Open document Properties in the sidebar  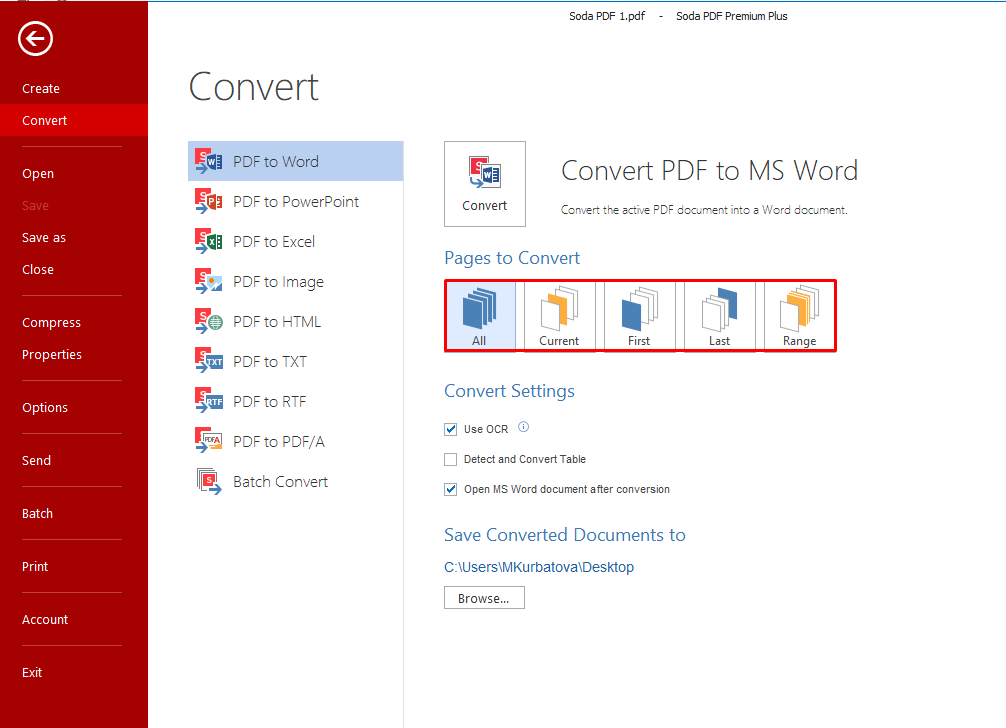[52, 355]
